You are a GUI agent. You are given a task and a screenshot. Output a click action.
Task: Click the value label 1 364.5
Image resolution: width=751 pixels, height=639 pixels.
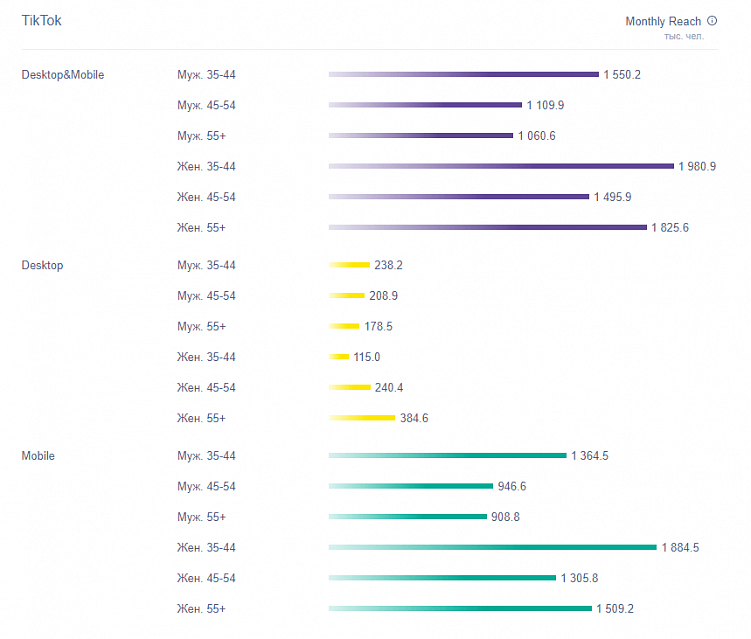pos(590,456)
